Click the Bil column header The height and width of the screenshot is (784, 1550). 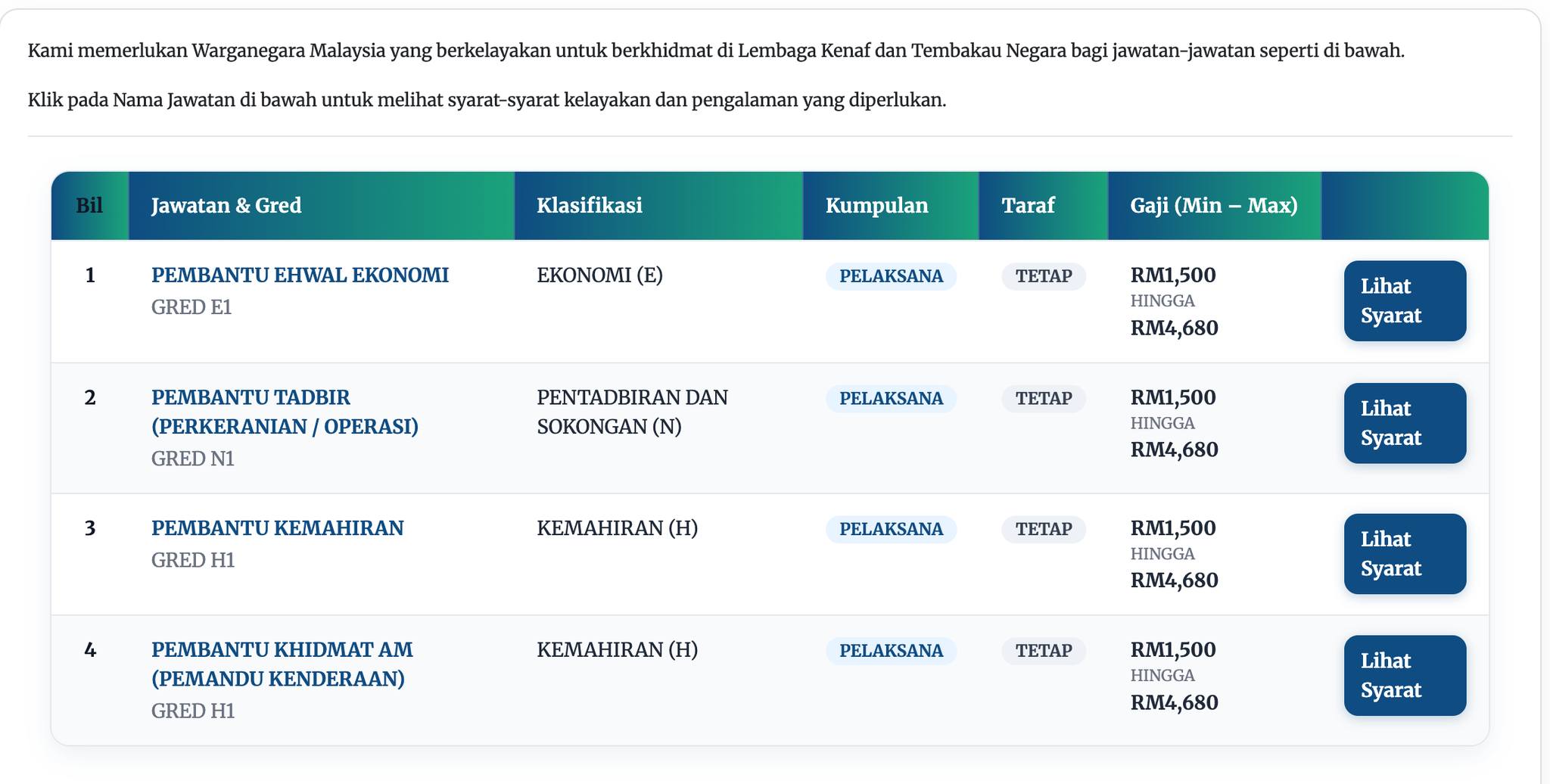89,205
